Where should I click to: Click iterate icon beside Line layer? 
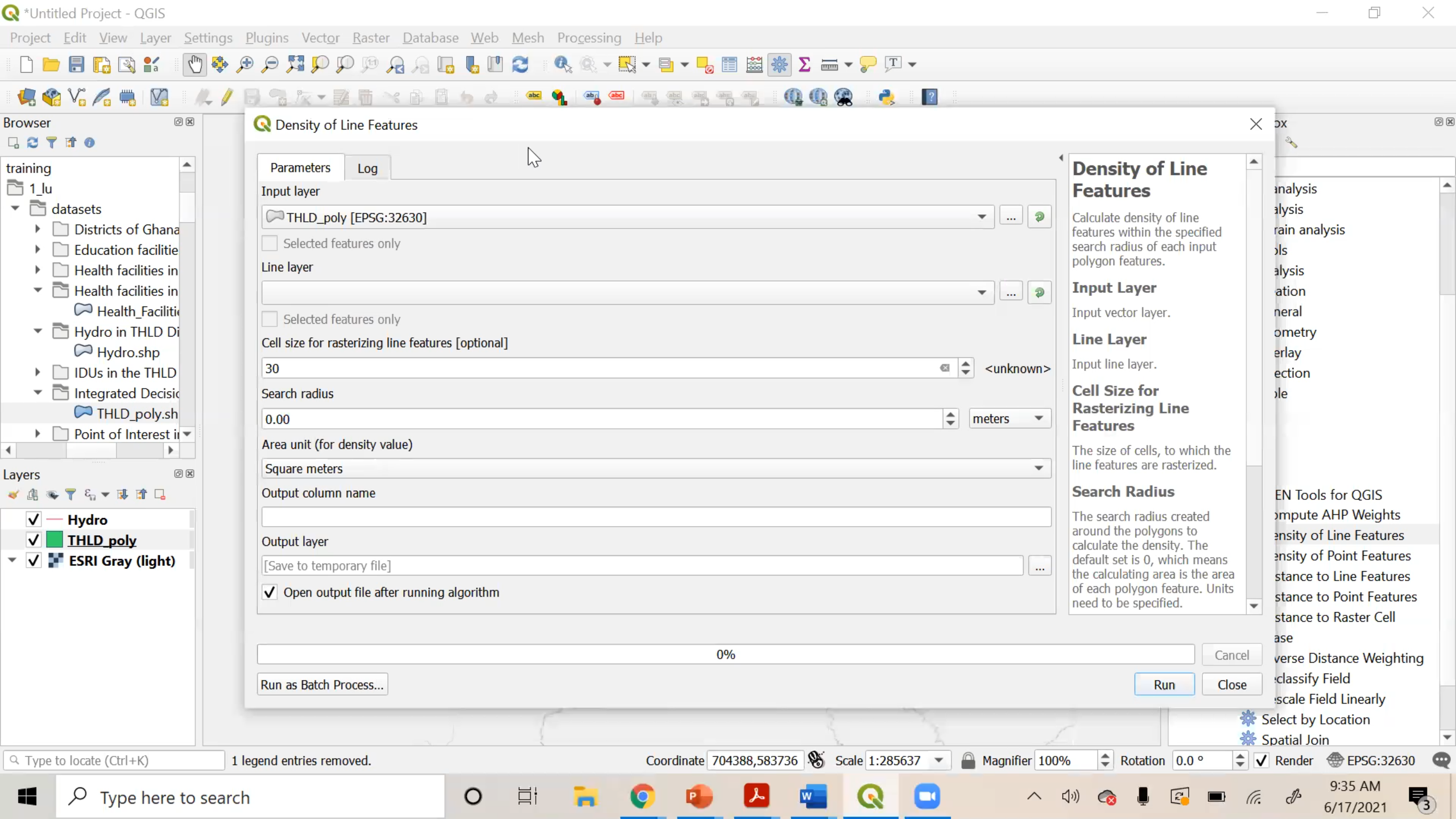click(x=1039, y=292)
